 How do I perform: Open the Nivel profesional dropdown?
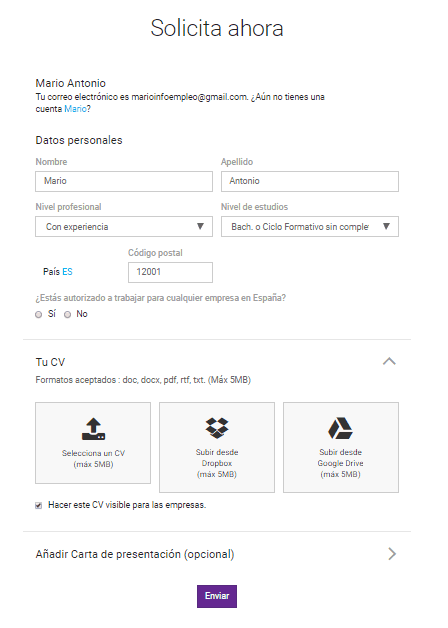[124, 227]
